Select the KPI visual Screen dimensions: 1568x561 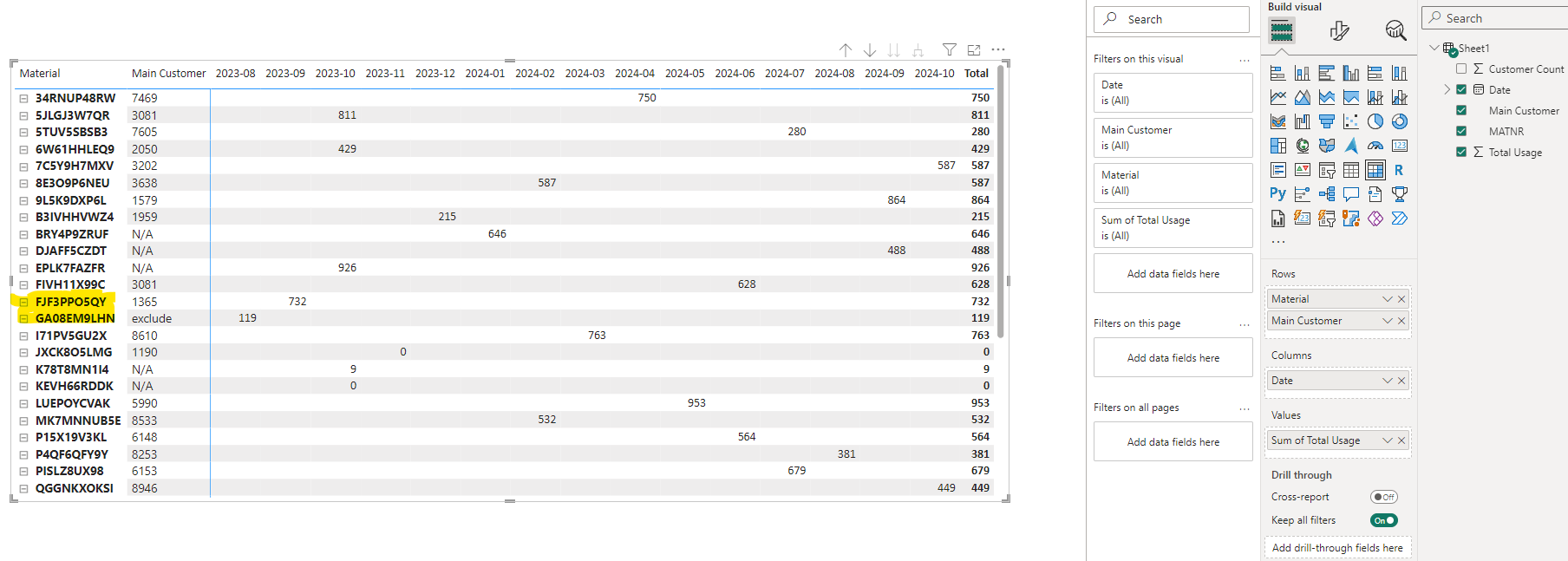[1302, 171]
